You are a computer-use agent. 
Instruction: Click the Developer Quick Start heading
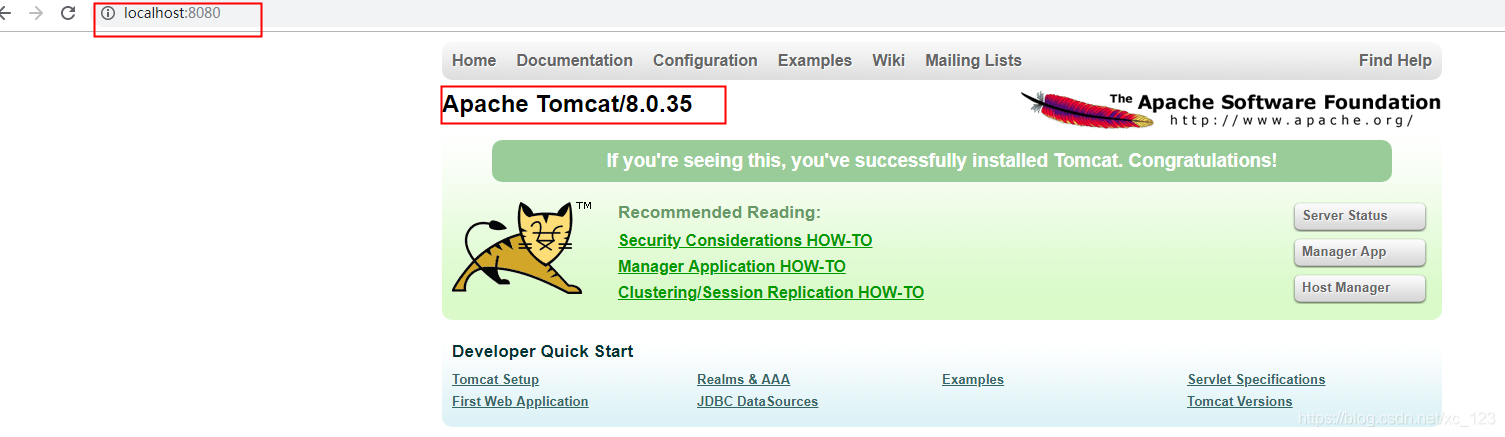(x=542, y=351)
